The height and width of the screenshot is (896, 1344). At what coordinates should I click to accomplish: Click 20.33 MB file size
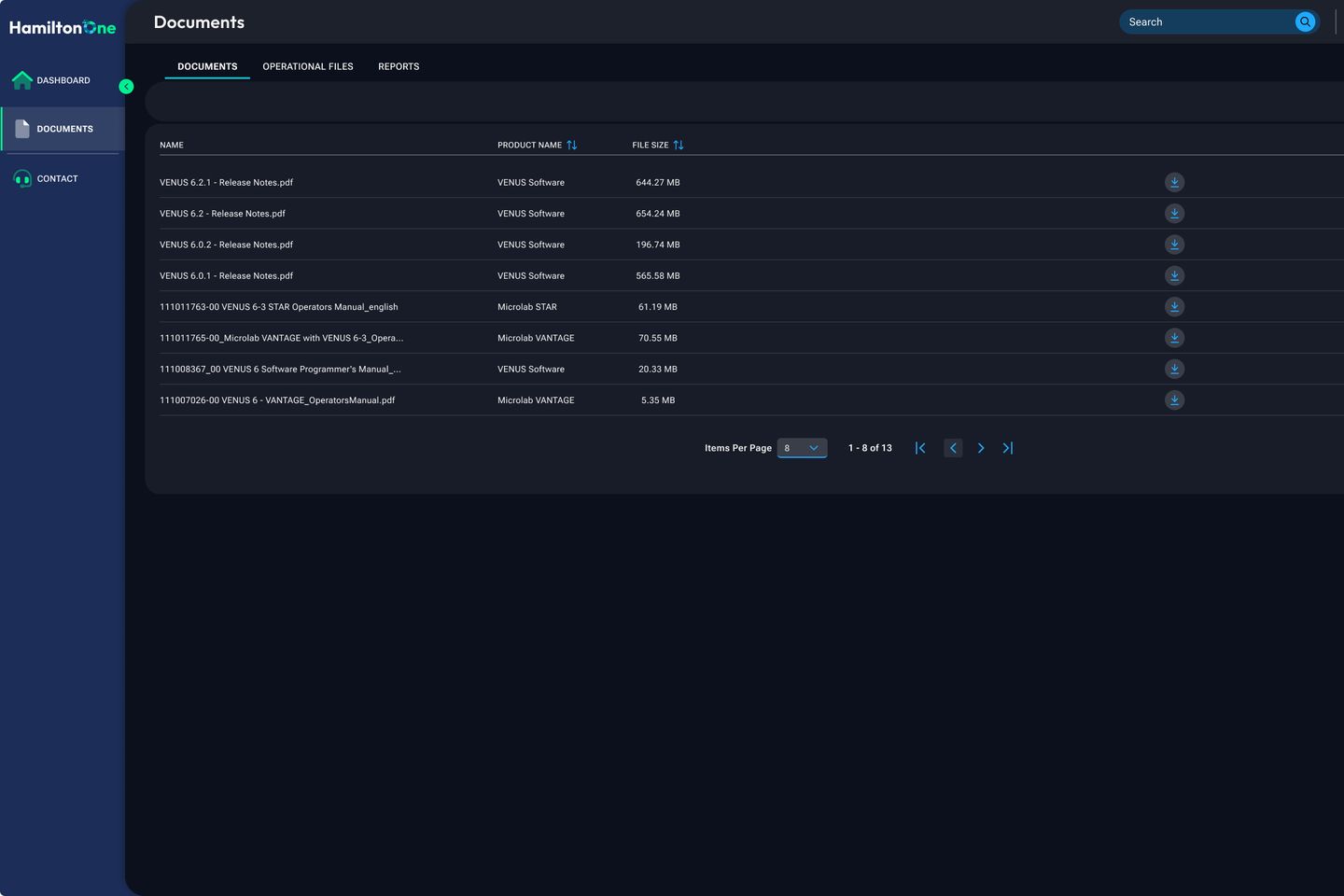point(658,369)
